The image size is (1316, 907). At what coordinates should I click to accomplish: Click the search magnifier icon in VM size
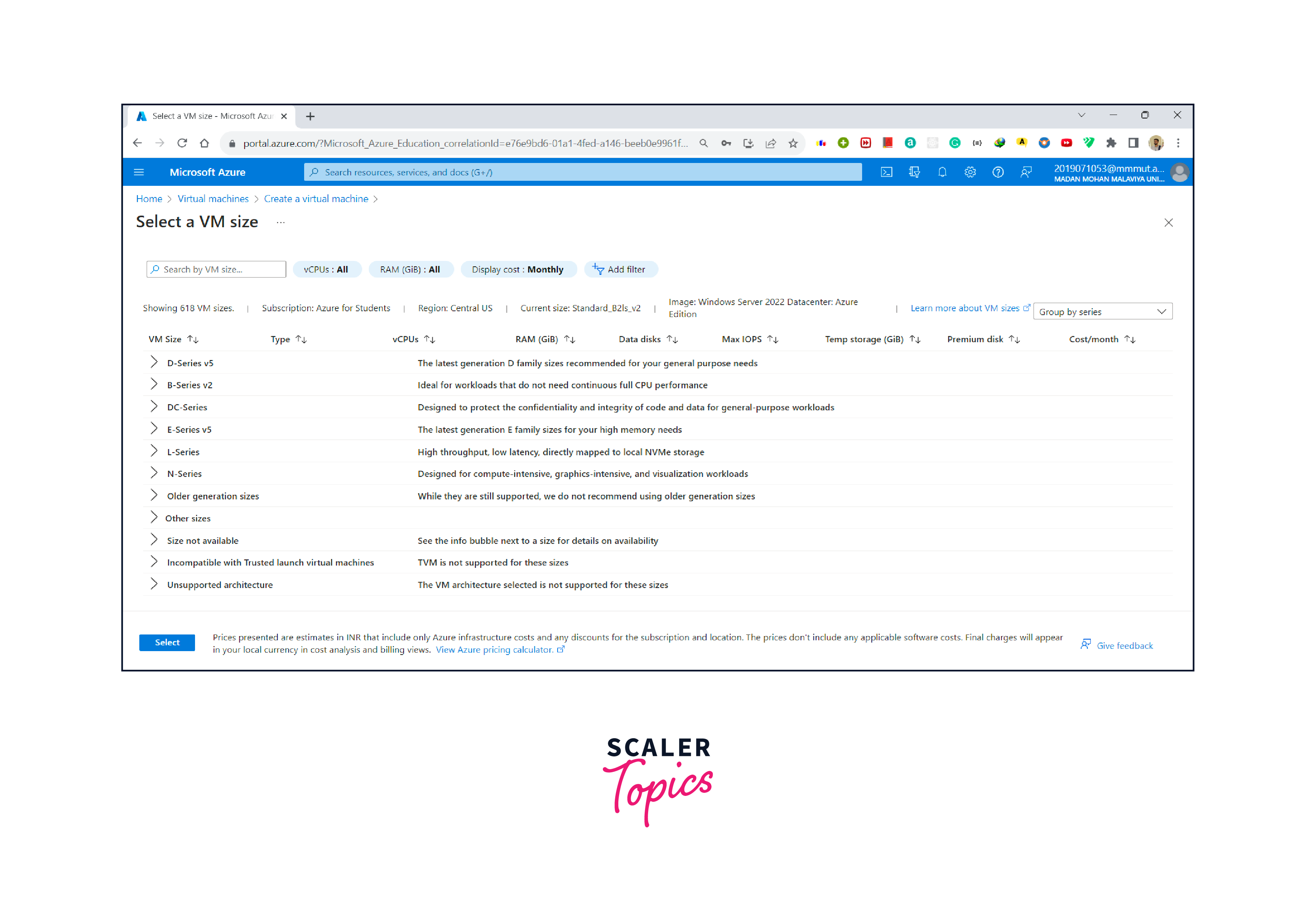[x=153, y=268]
